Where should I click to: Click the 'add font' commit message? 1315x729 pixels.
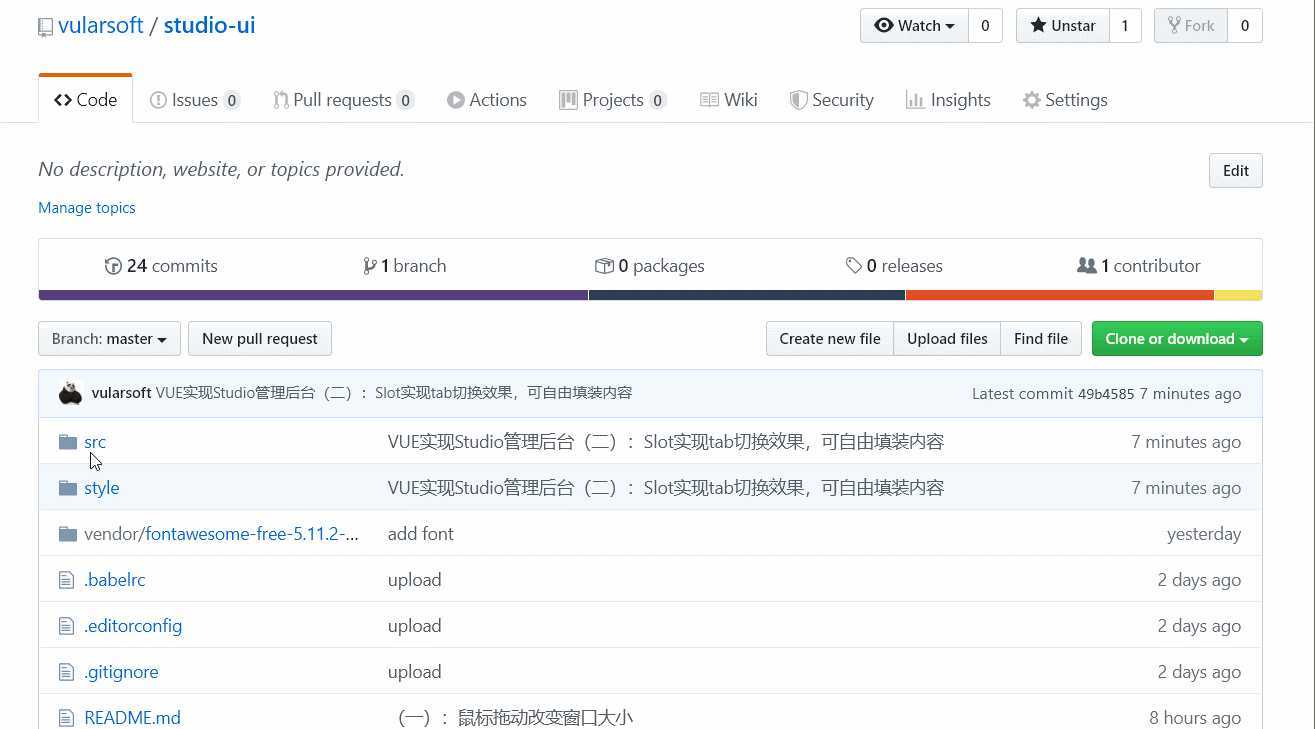(x=421, y=534)
